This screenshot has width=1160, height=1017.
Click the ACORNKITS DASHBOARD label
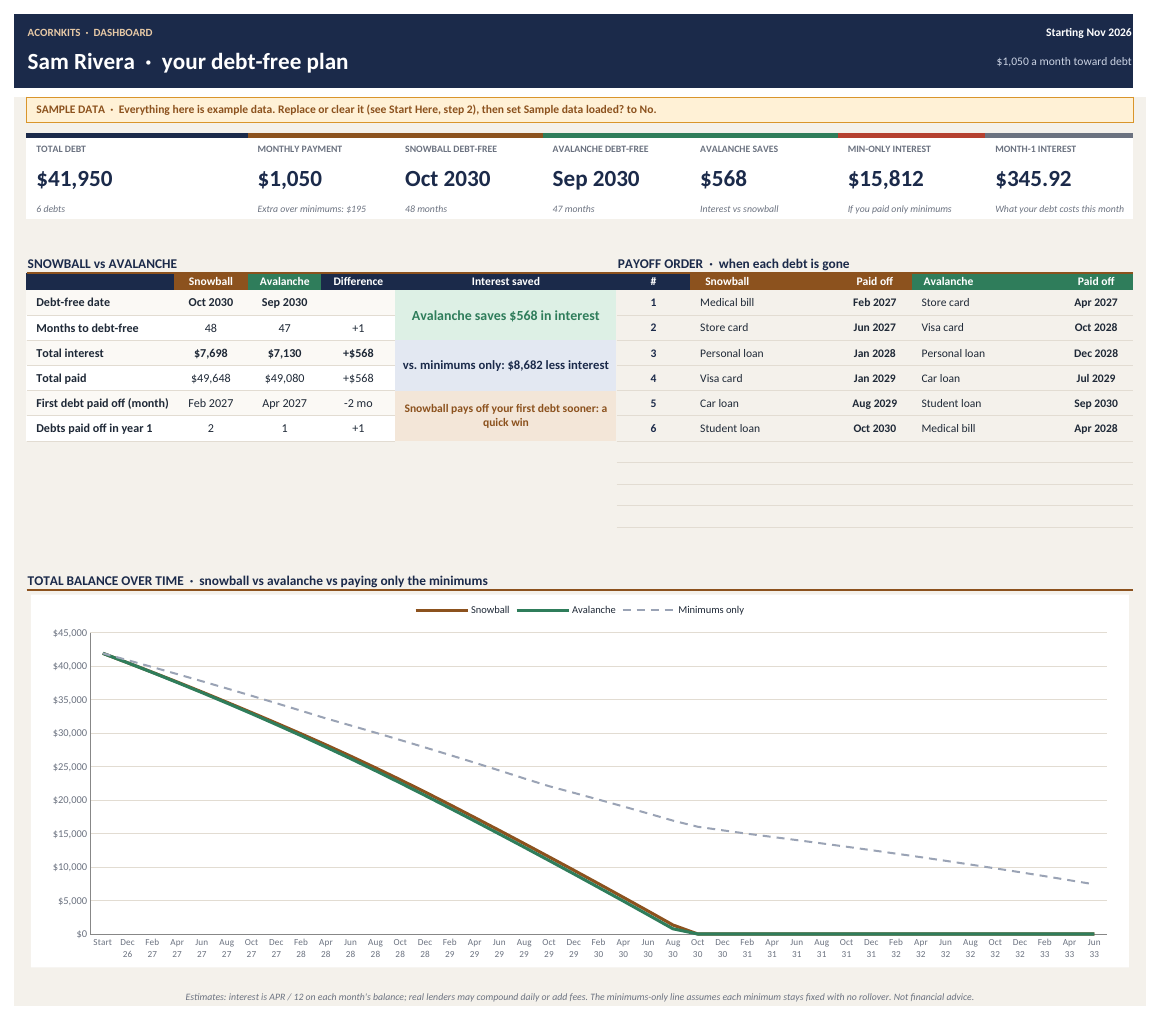(x=90, y=33)
